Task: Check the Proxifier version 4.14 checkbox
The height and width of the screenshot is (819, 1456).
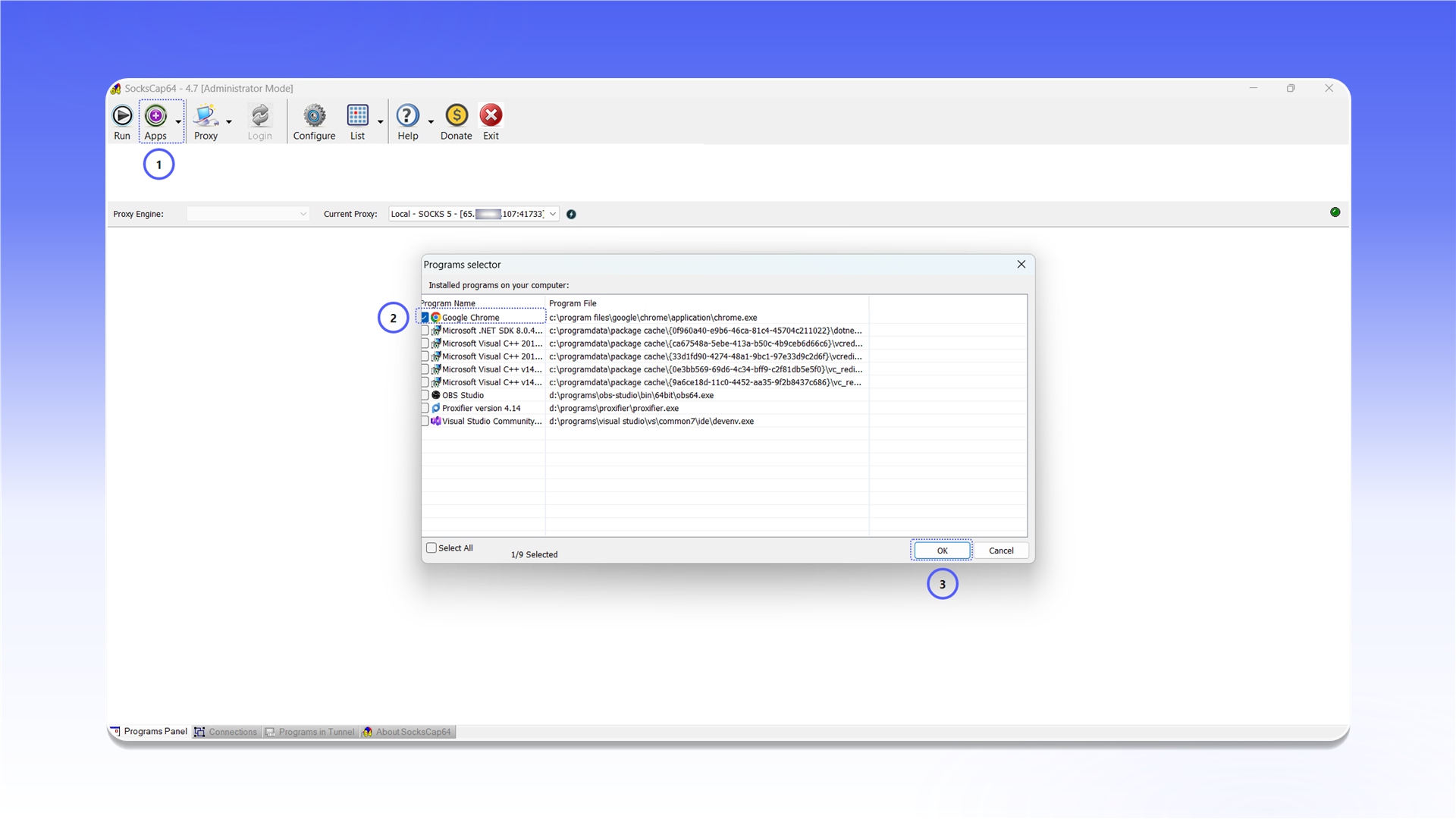Action: click(425, 408)
